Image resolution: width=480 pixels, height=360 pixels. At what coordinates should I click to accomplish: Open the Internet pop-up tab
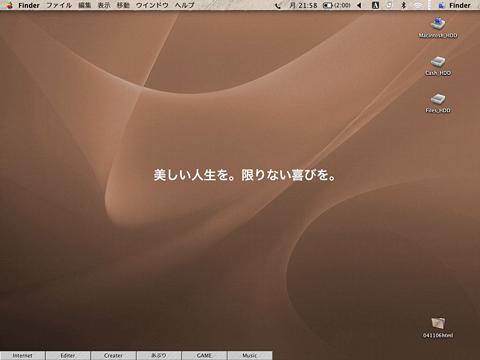point(22,355)
